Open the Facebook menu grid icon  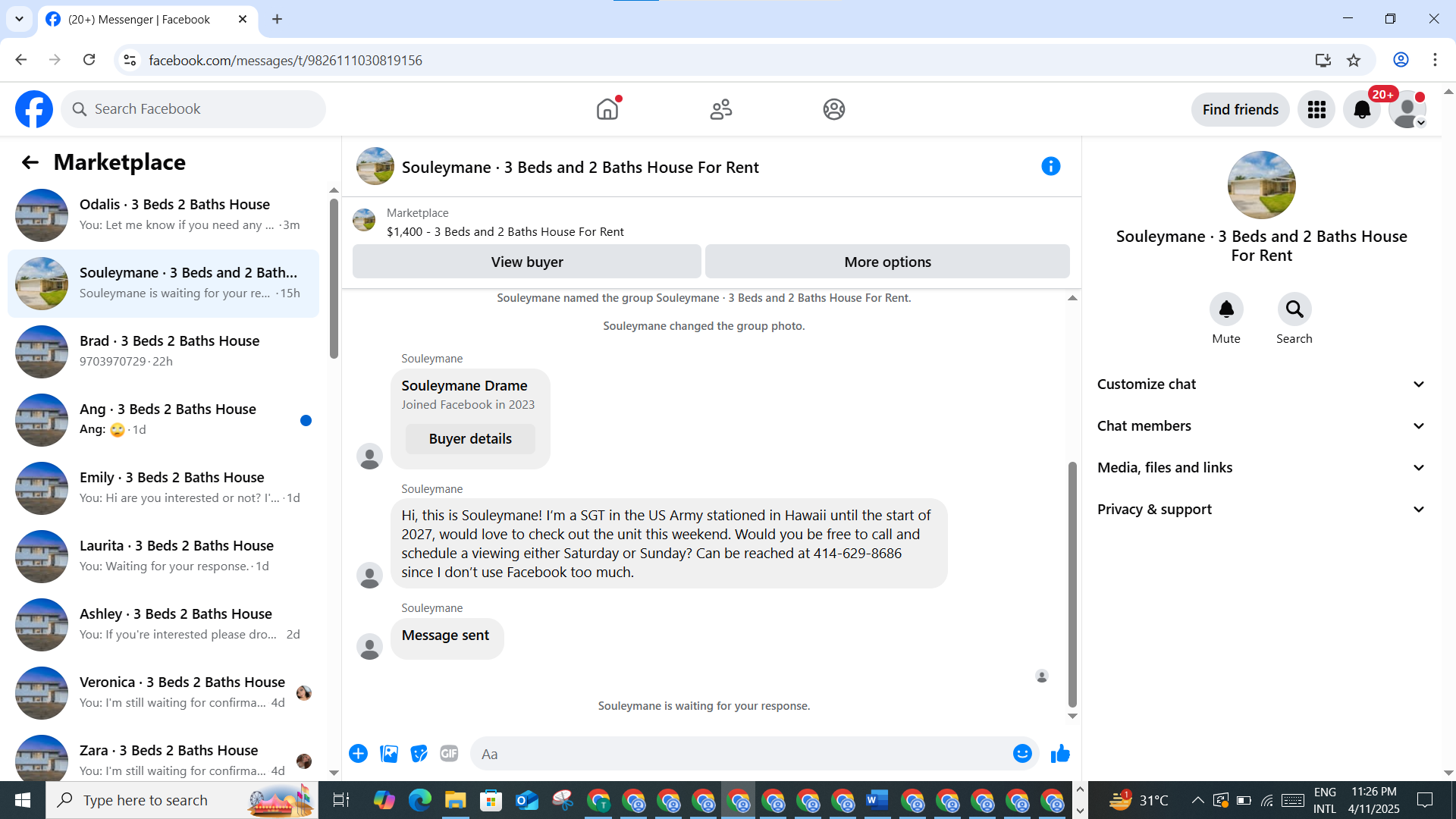(1316, 110)
